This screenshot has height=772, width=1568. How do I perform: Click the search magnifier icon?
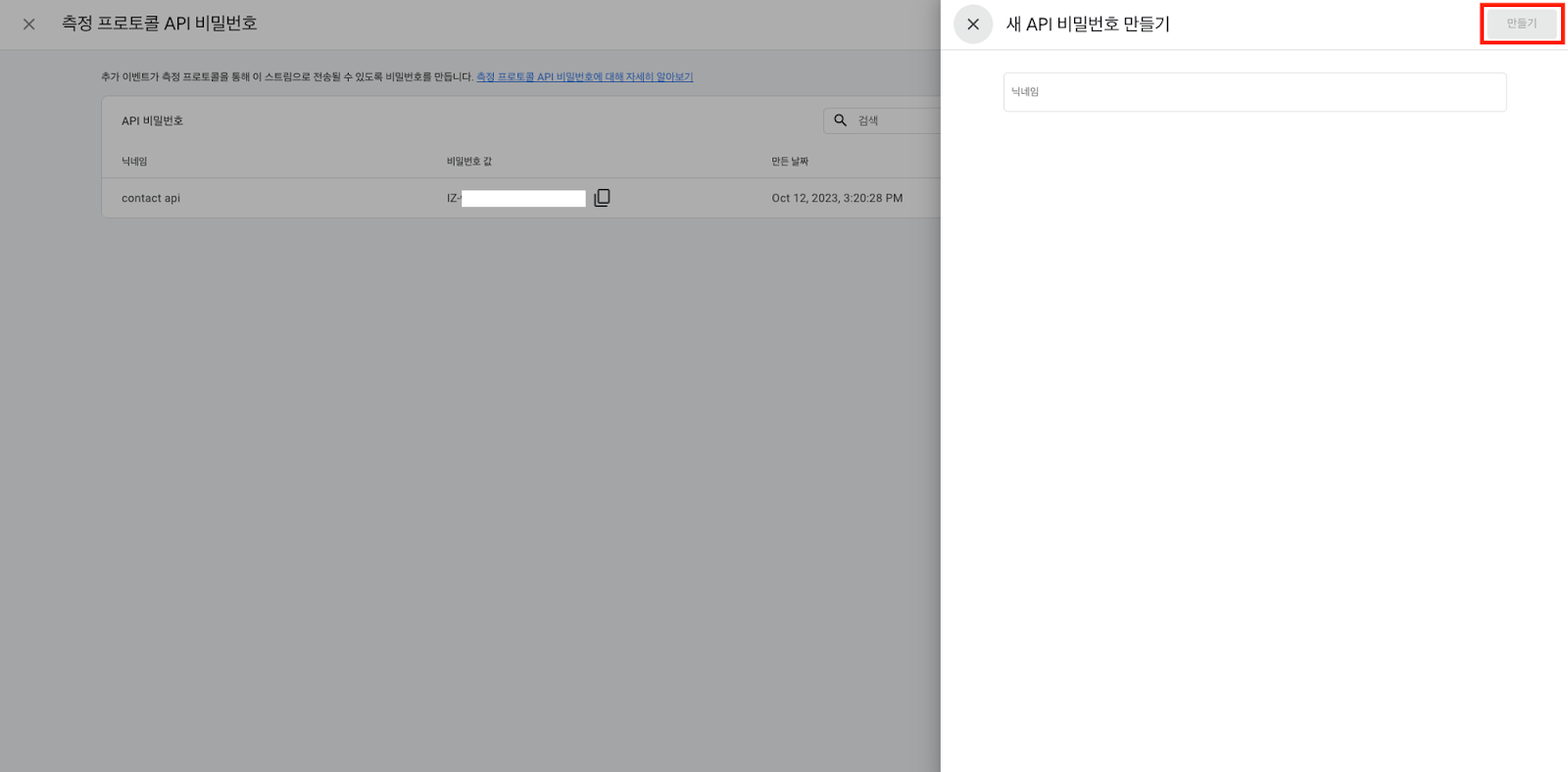coord(840,121)
